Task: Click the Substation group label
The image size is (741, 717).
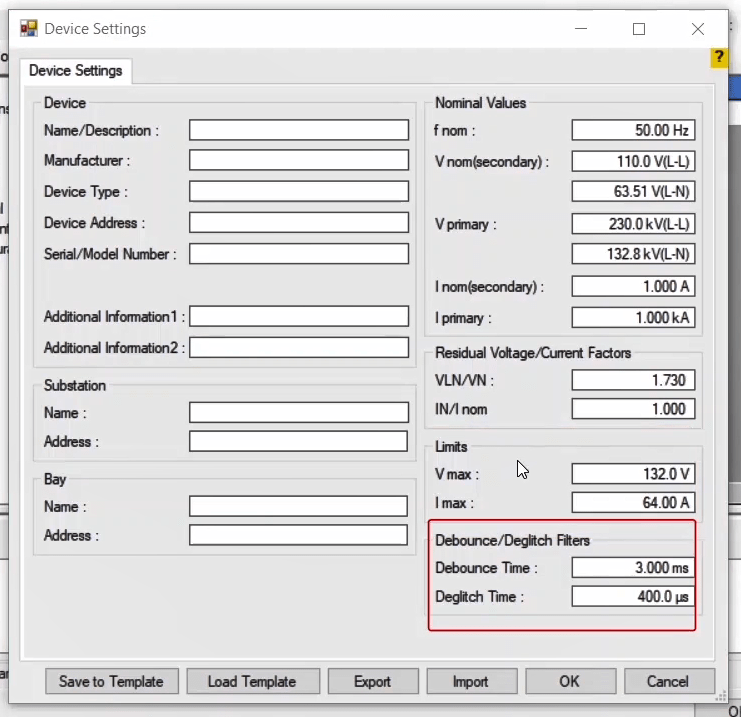Action: 75,385
